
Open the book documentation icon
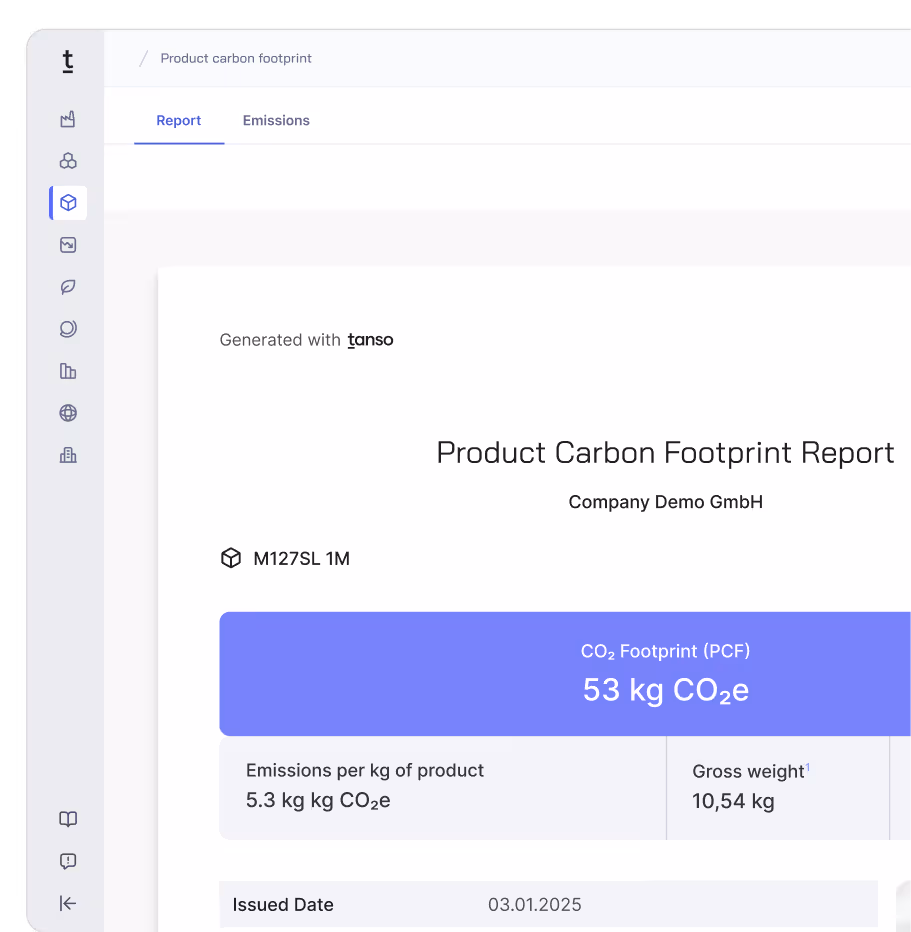[x=68, y=819]
